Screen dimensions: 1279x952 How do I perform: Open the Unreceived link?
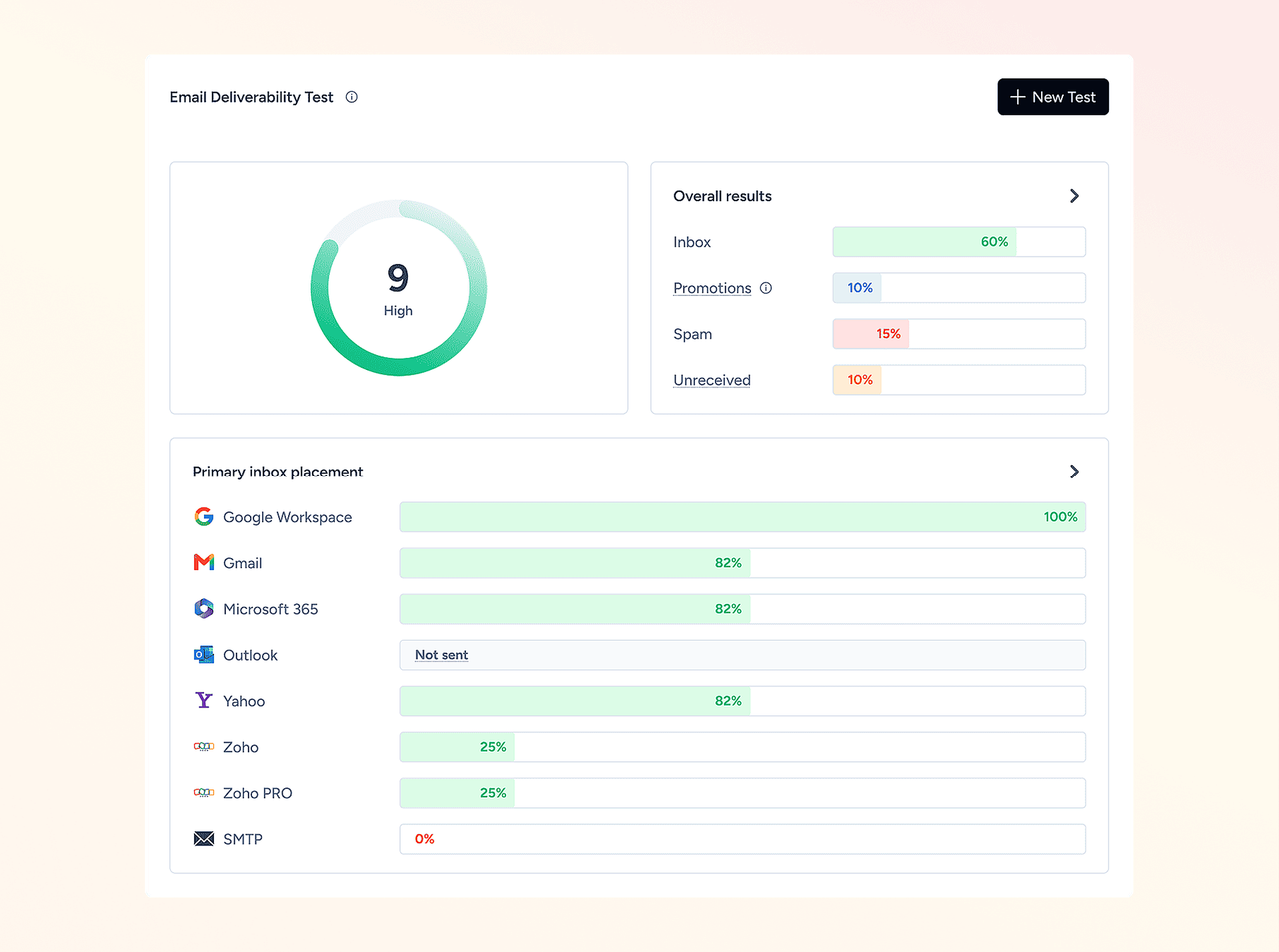point(712,380)
